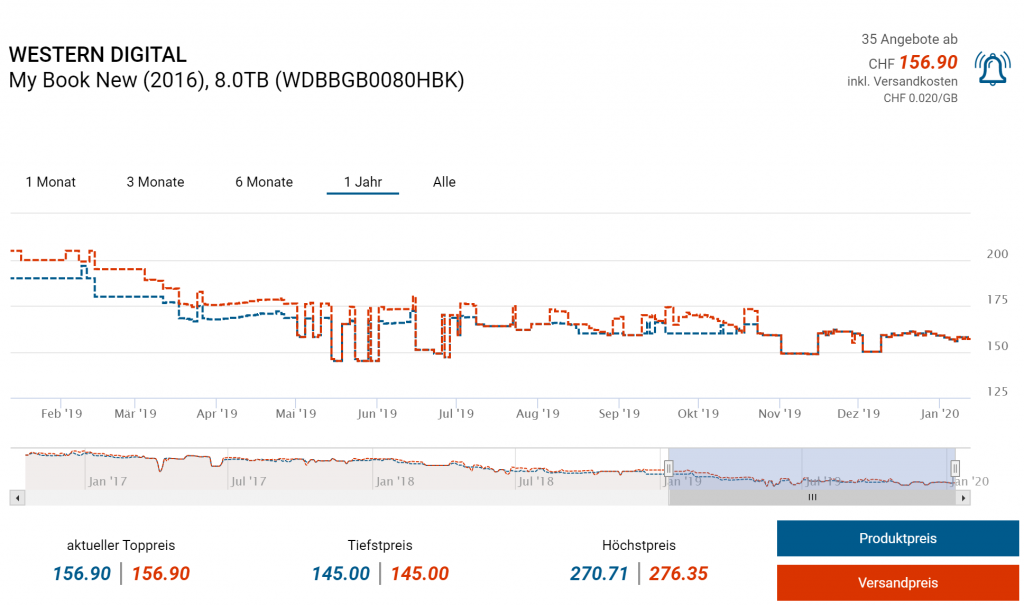The height and width of the screenshot is (605, 1024).
Task: Click the 35 Angebote ab text
Action: tap(909, 39)
